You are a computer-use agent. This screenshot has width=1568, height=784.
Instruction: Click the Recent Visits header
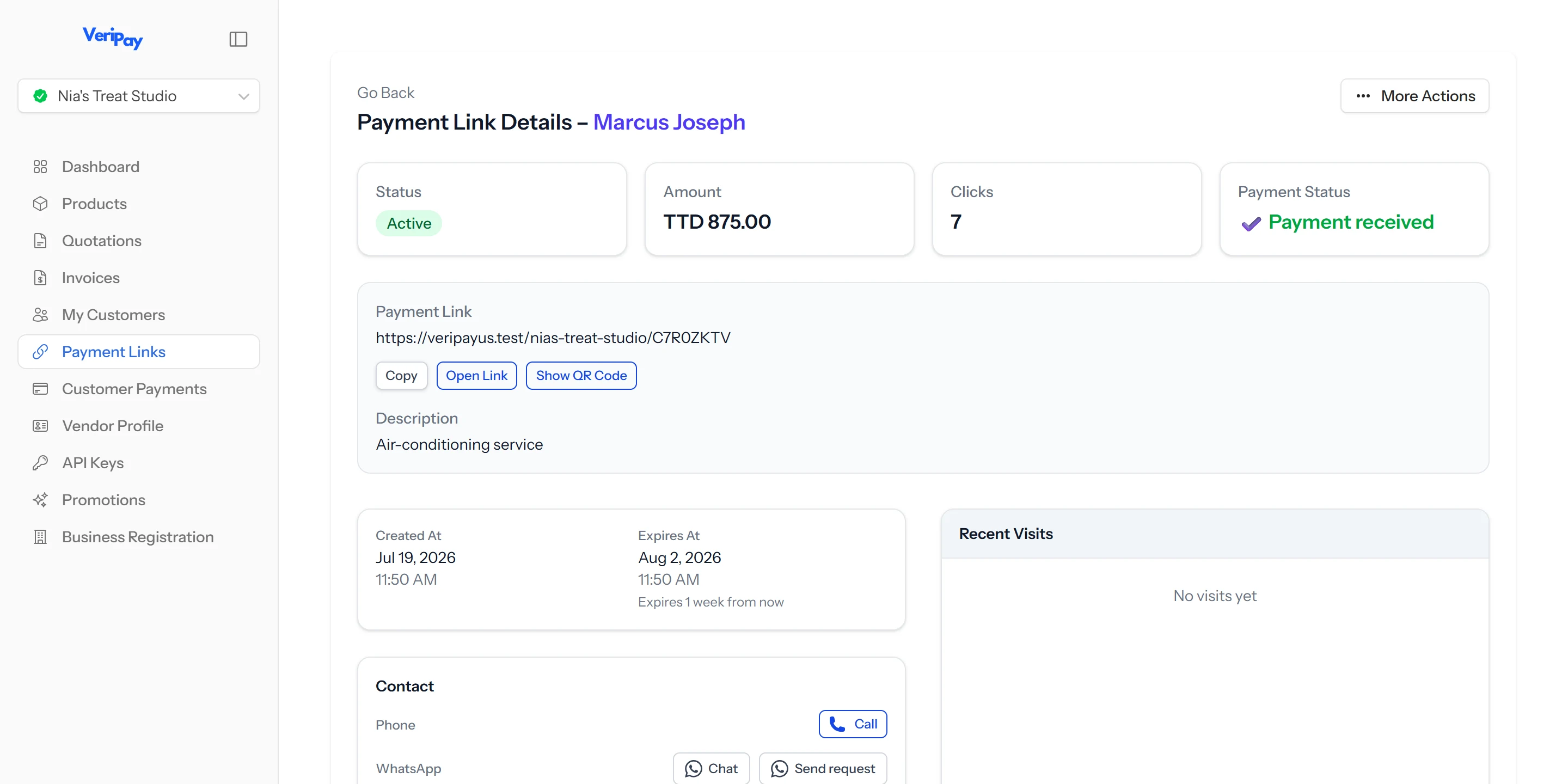pyautogui.click(x=1006, y=534)
